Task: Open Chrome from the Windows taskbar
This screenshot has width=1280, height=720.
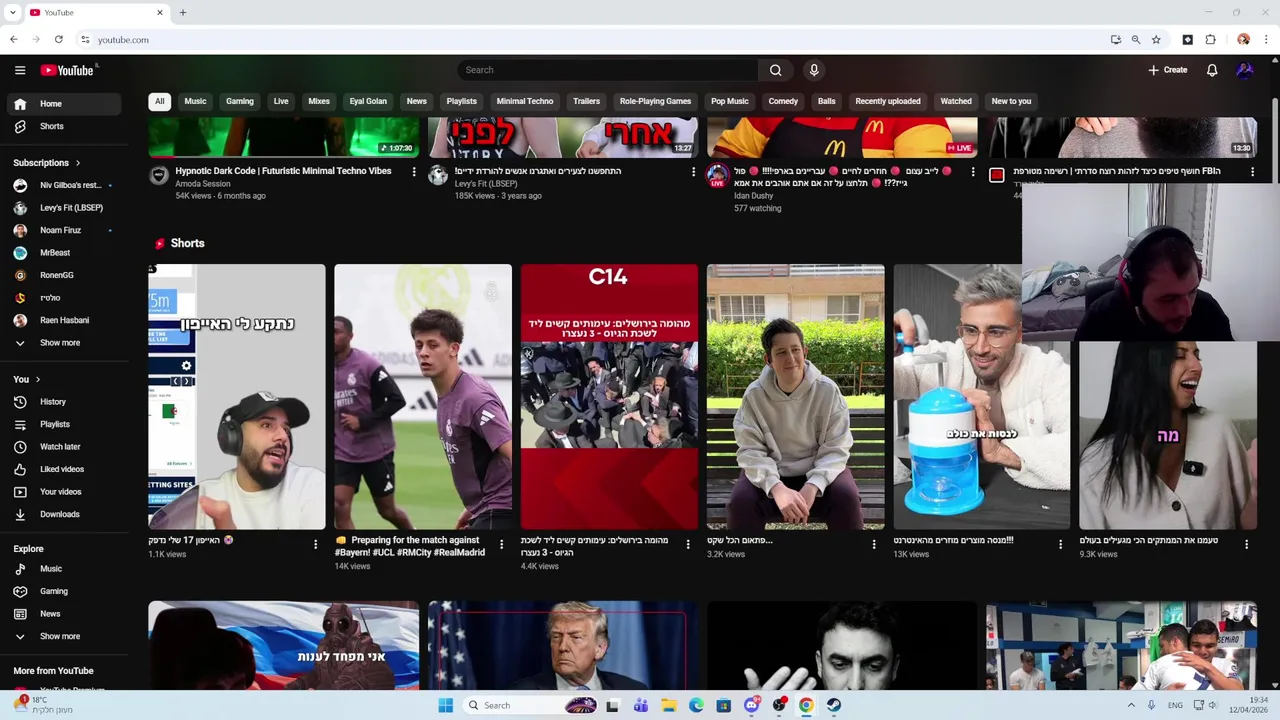Action: click(x=806, y=705)
